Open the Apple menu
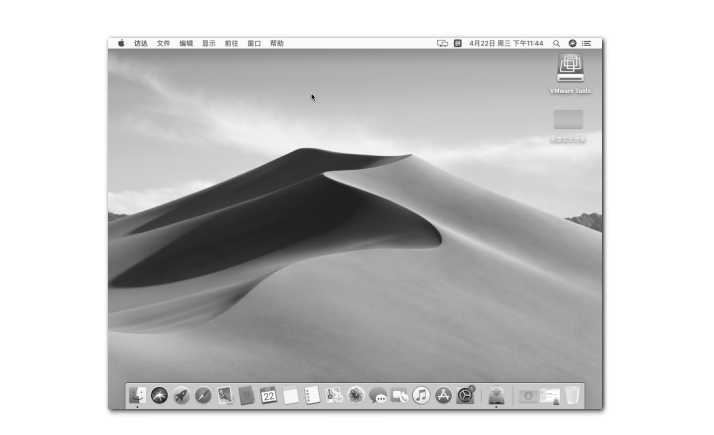Screen dimensions: 714x435 121,43
